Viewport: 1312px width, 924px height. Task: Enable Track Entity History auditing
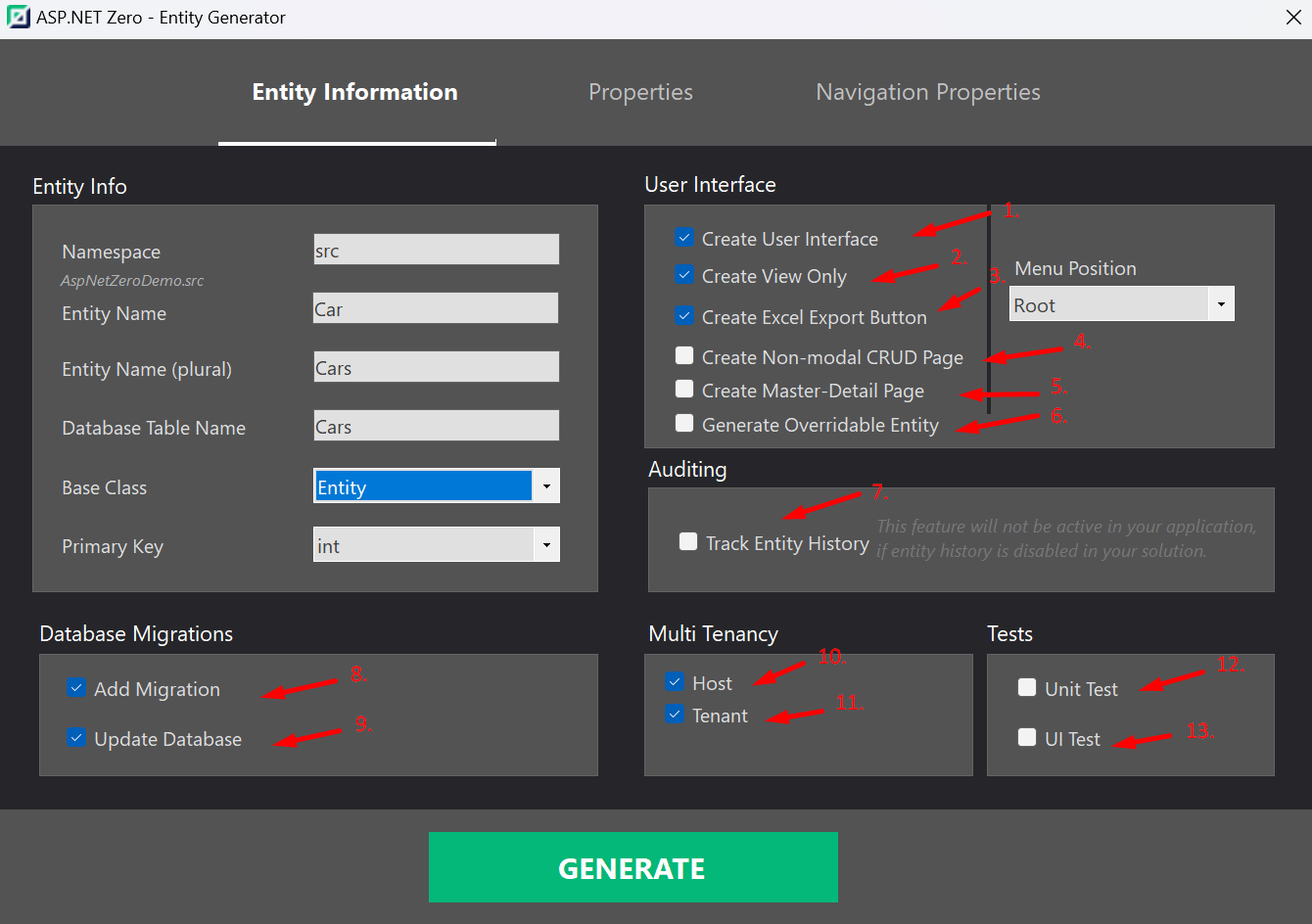pos(686,540)
